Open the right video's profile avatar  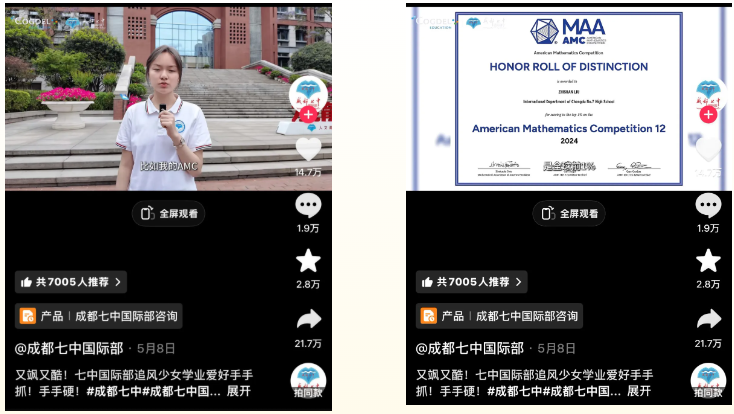pos(708,94)
